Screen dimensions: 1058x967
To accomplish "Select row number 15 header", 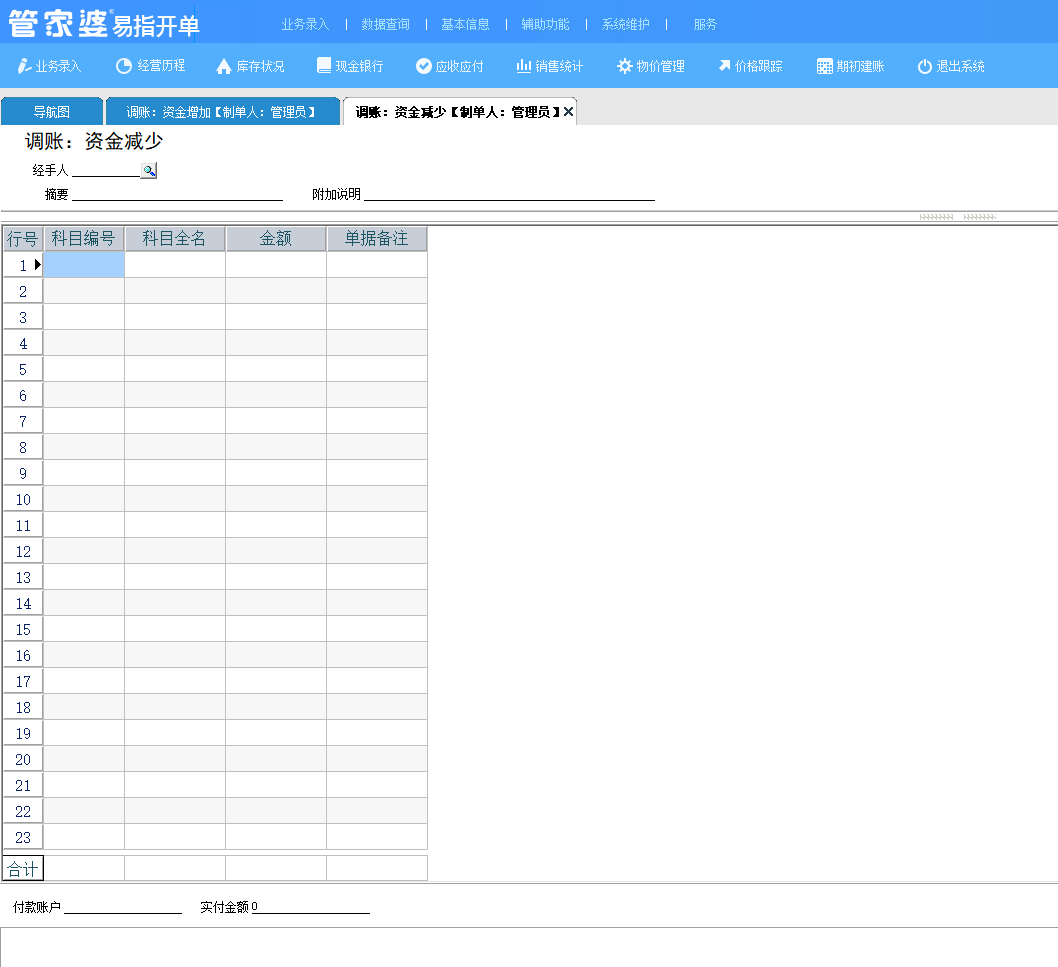I will 23,629.
